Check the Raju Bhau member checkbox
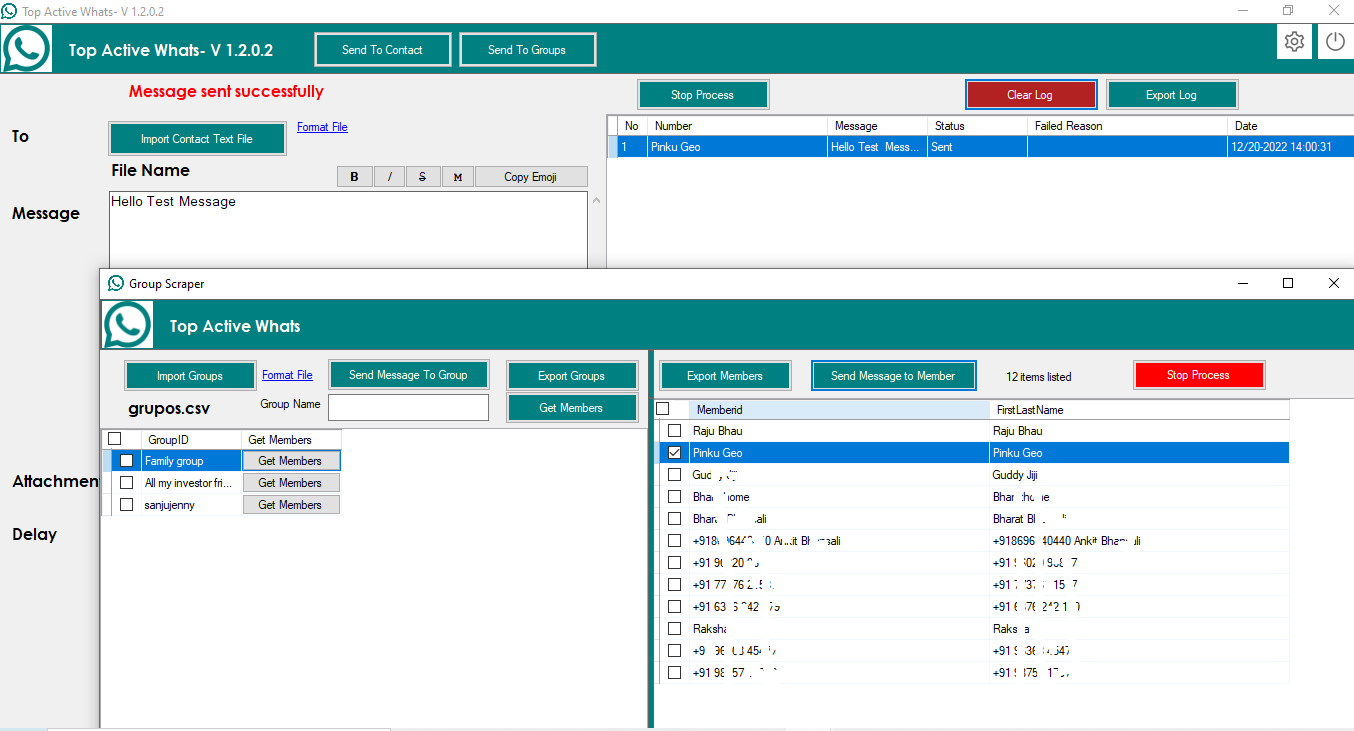Image resolution: width=1354 pixels, height=731 pixels. click(675, 431)
